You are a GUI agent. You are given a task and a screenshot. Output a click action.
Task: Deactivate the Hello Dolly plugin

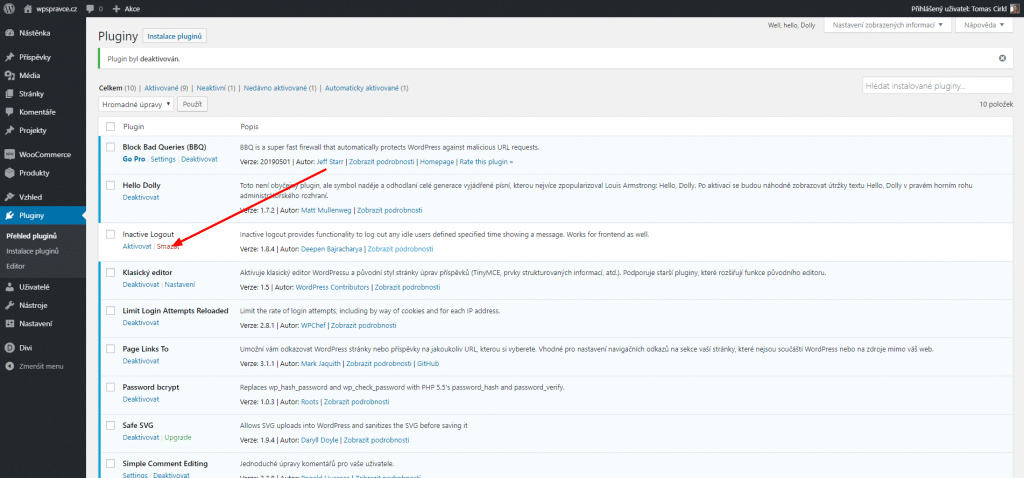pos(140,198)
